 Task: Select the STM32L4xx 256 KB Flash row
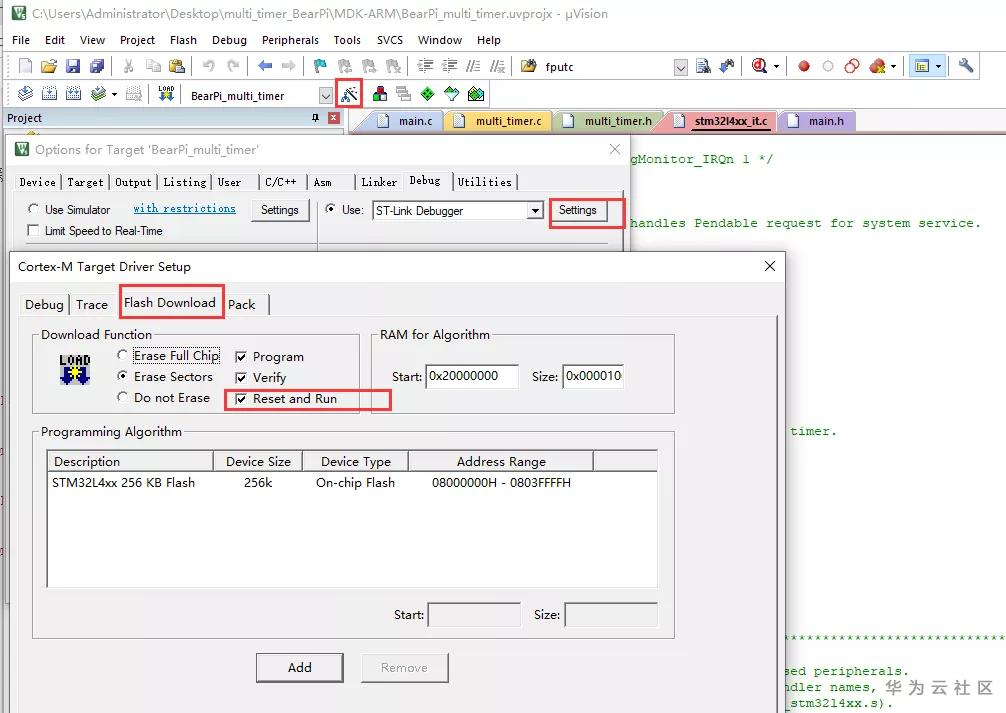tap(352, 483)
